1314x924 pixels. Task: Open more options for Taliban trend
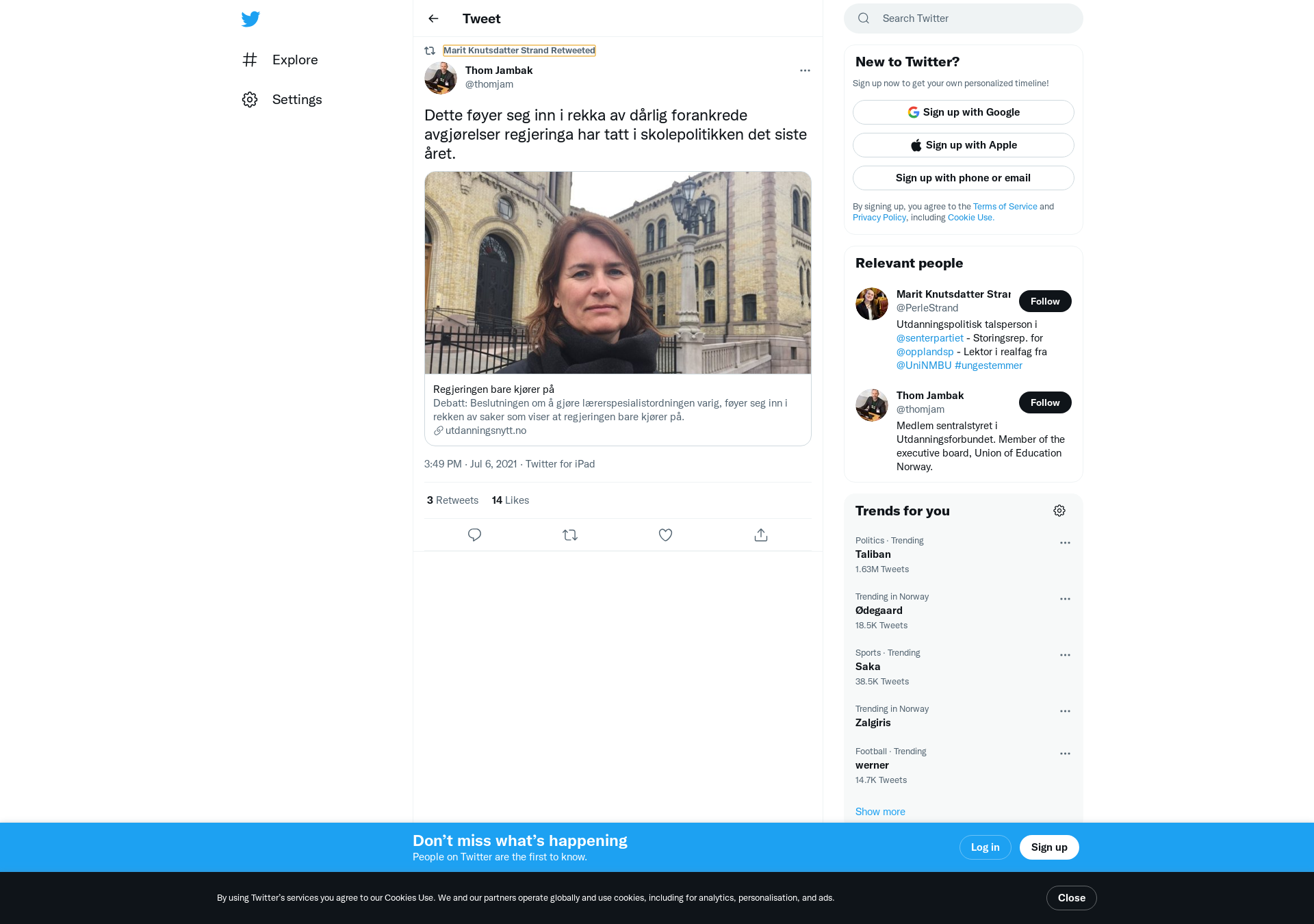click(x=1065, y=543)
